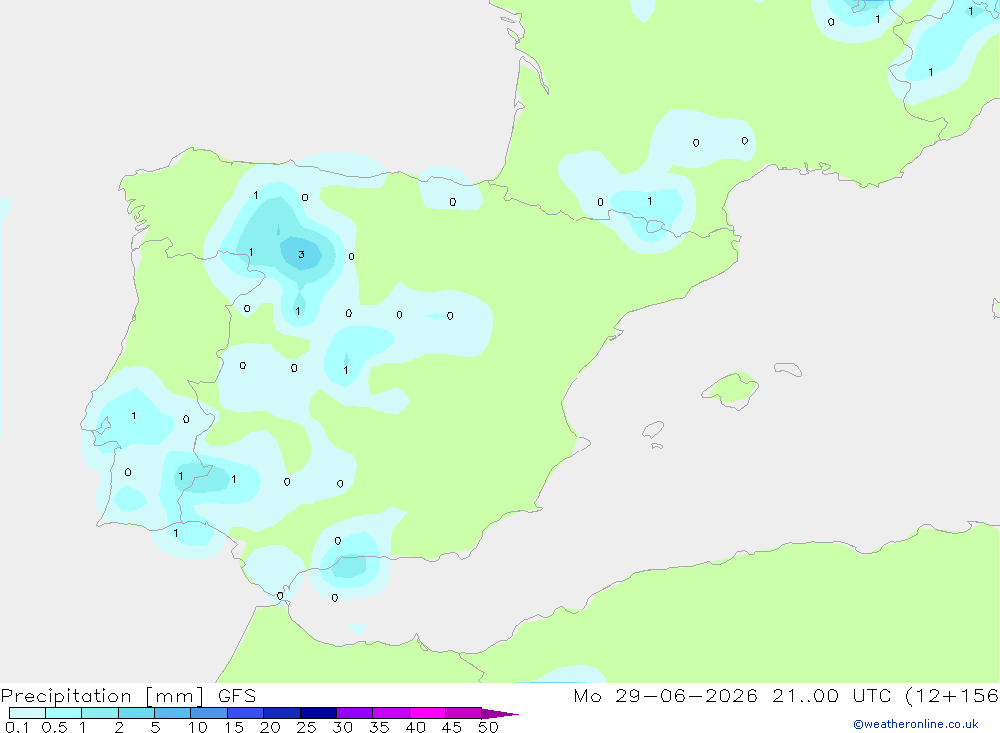This screenshot has width=1000, height=733.
Task: Pick the 1–2 mm legend color swatch
Action: [99, 713]
